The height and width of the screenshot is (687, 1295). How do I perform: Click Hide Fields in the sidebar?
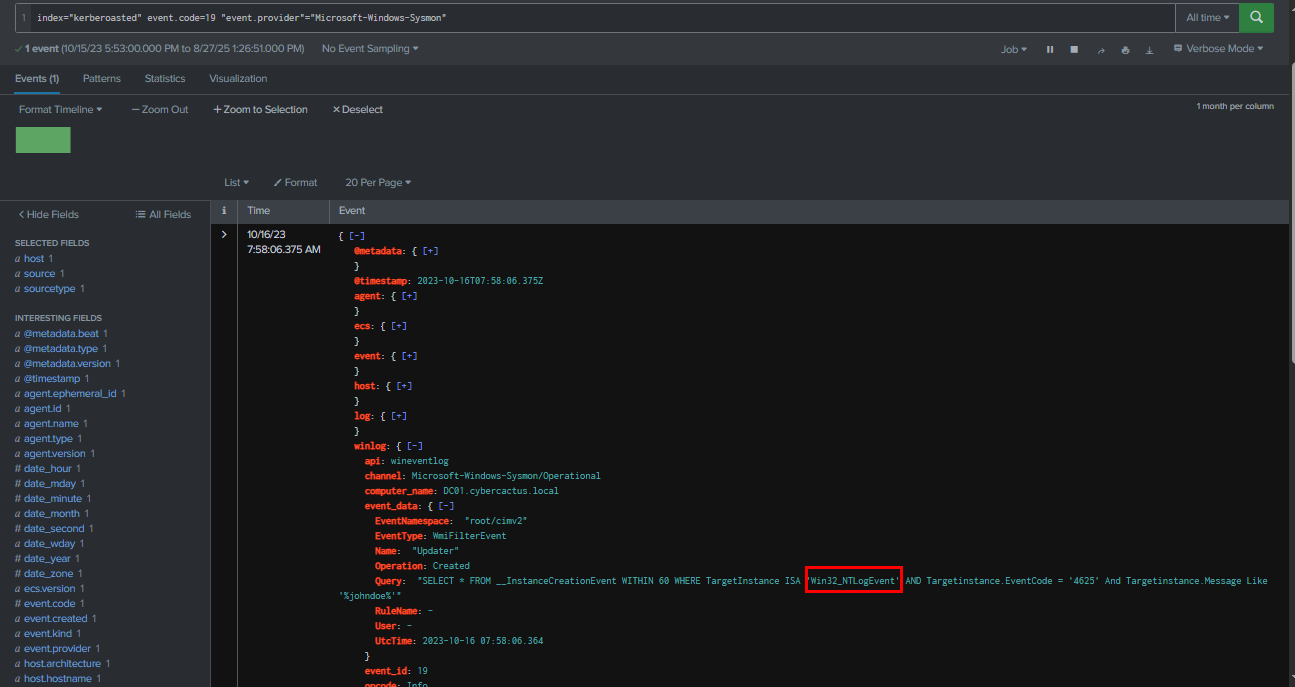(49, 214)
